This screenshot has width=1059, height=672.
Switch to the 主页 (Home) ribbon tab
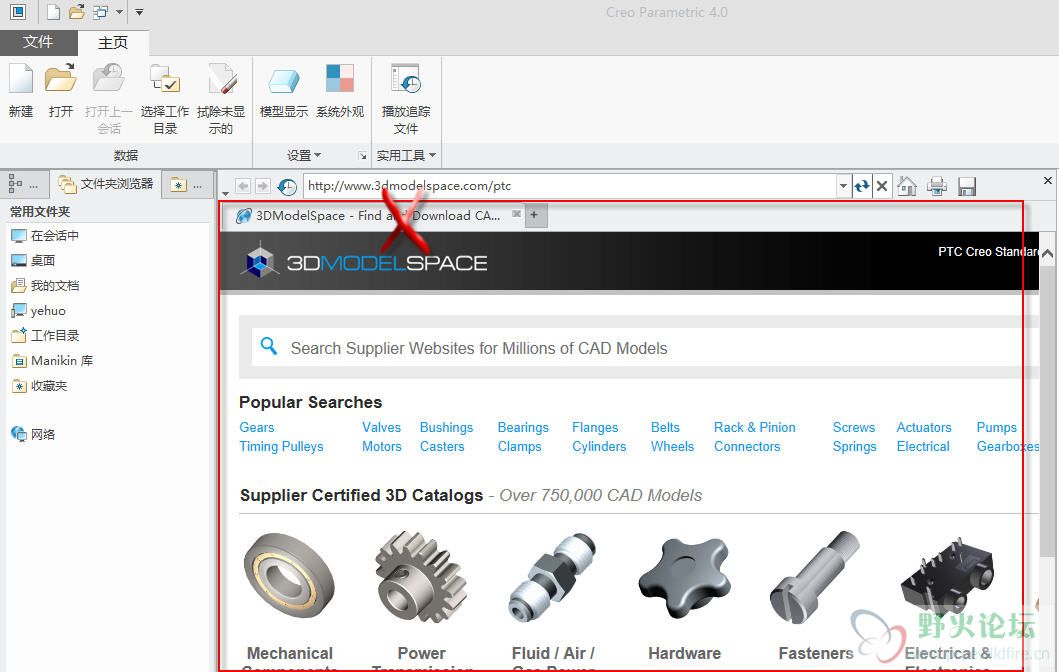pos(113,43)
